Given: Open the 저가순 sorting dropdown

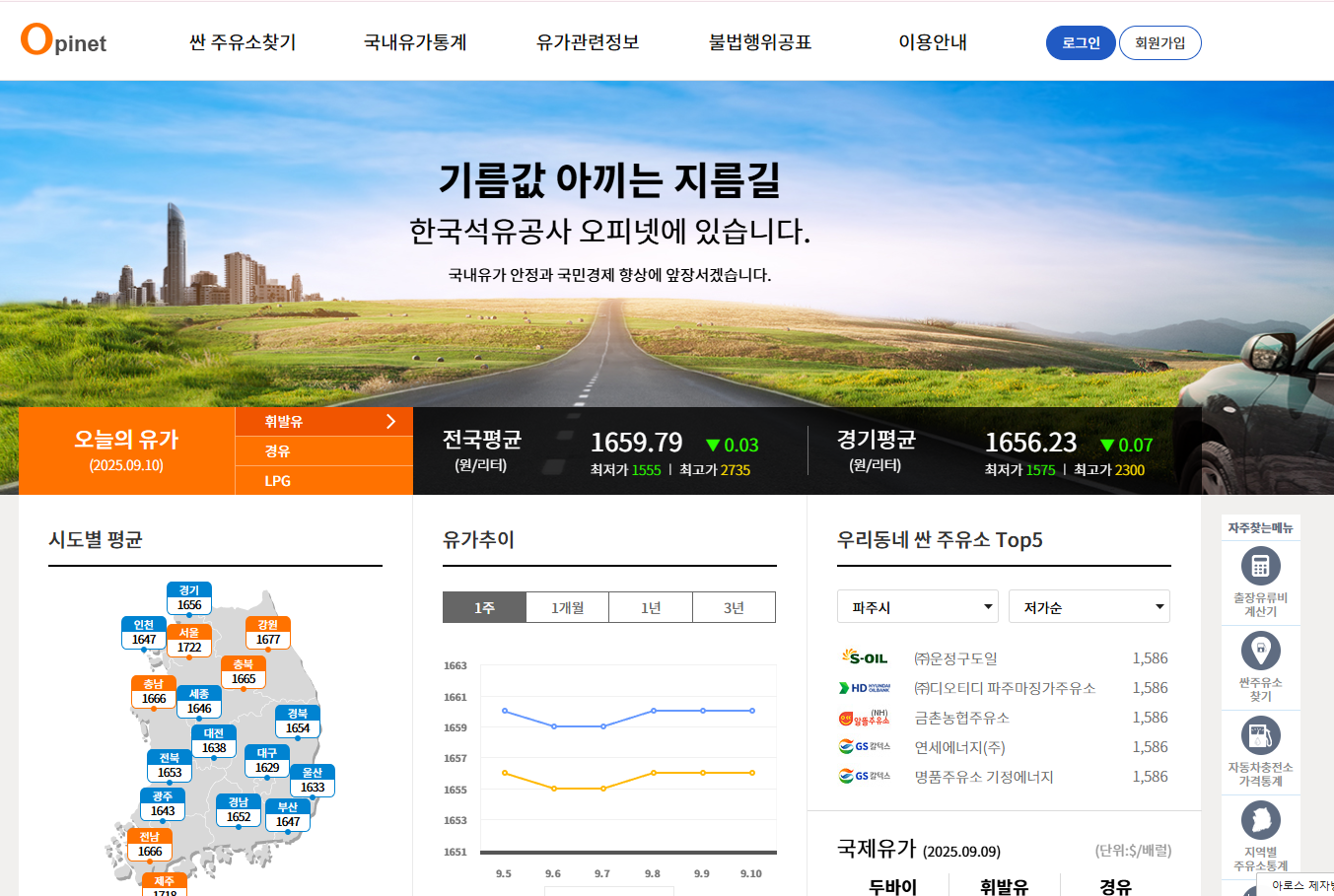Looking at the screenshot, I should (1088, 606).
